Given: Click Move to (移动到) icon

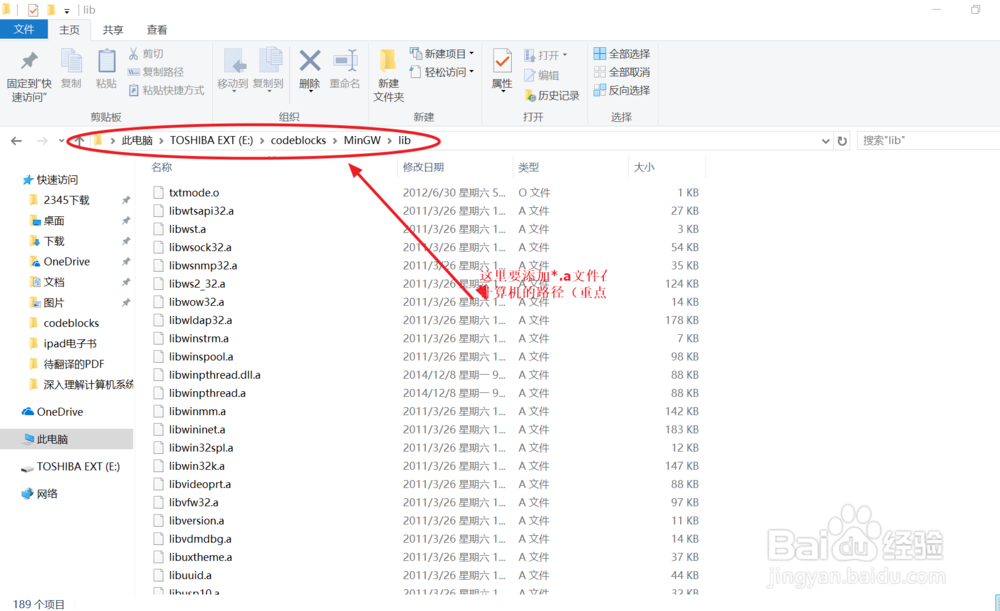Looking at the screenshot, I should [233, 63].
